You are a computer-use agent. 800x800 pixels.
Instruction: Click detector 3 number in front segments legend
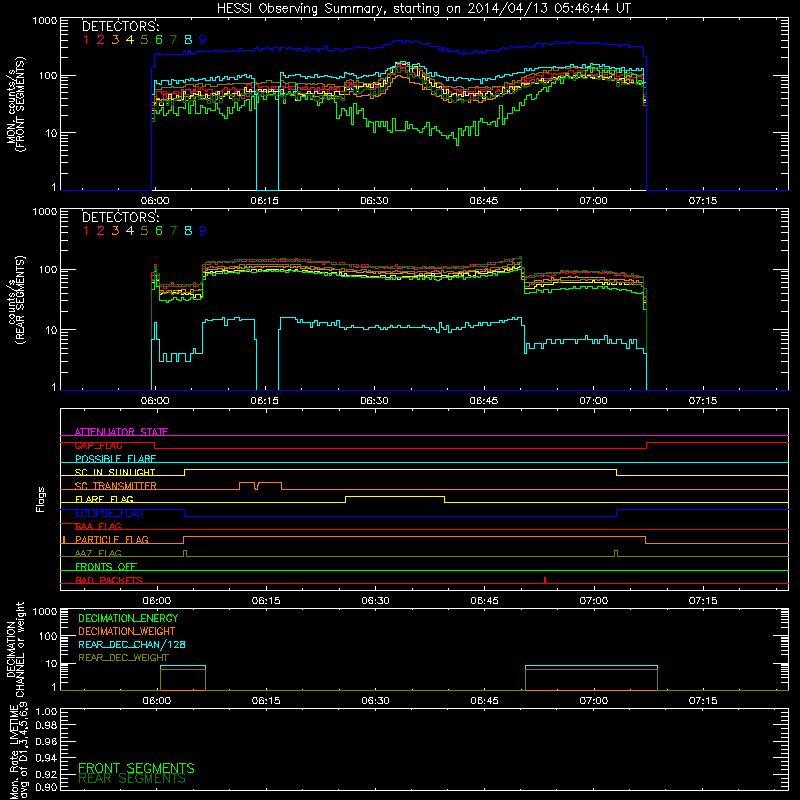click(x=115, y=40)
